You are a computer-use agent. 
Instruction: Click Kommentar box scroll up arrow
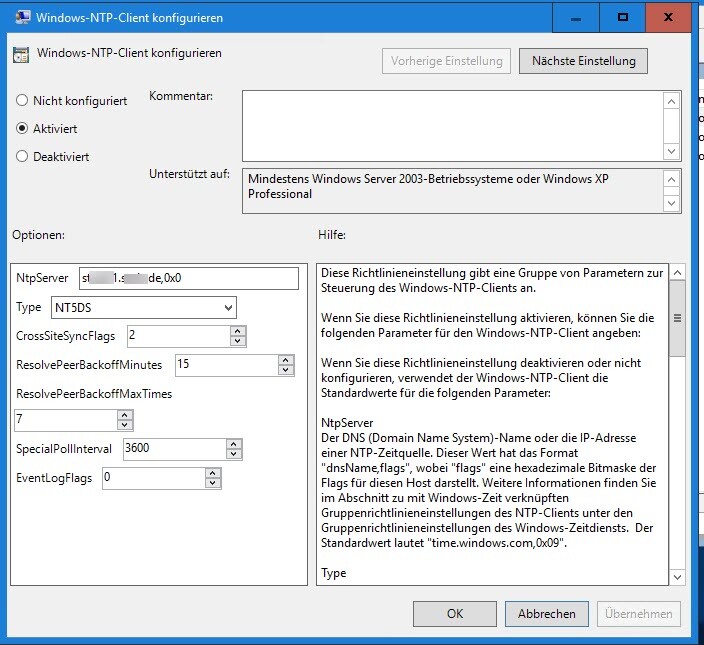pos(671,101)
